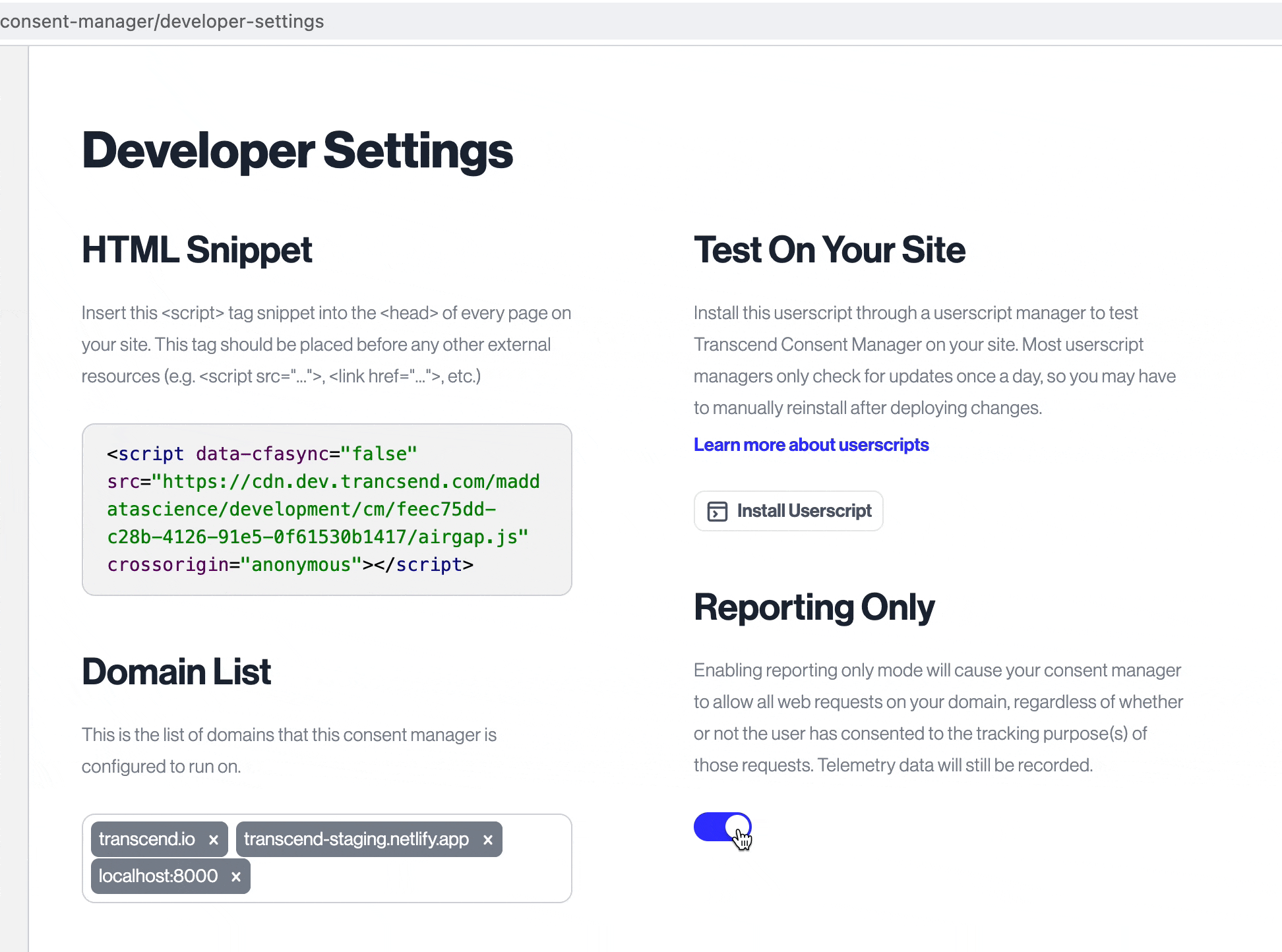The image size is (1282, 952).
Task: Click the Developer Settings page heading
Action: [x=297, y=150]
